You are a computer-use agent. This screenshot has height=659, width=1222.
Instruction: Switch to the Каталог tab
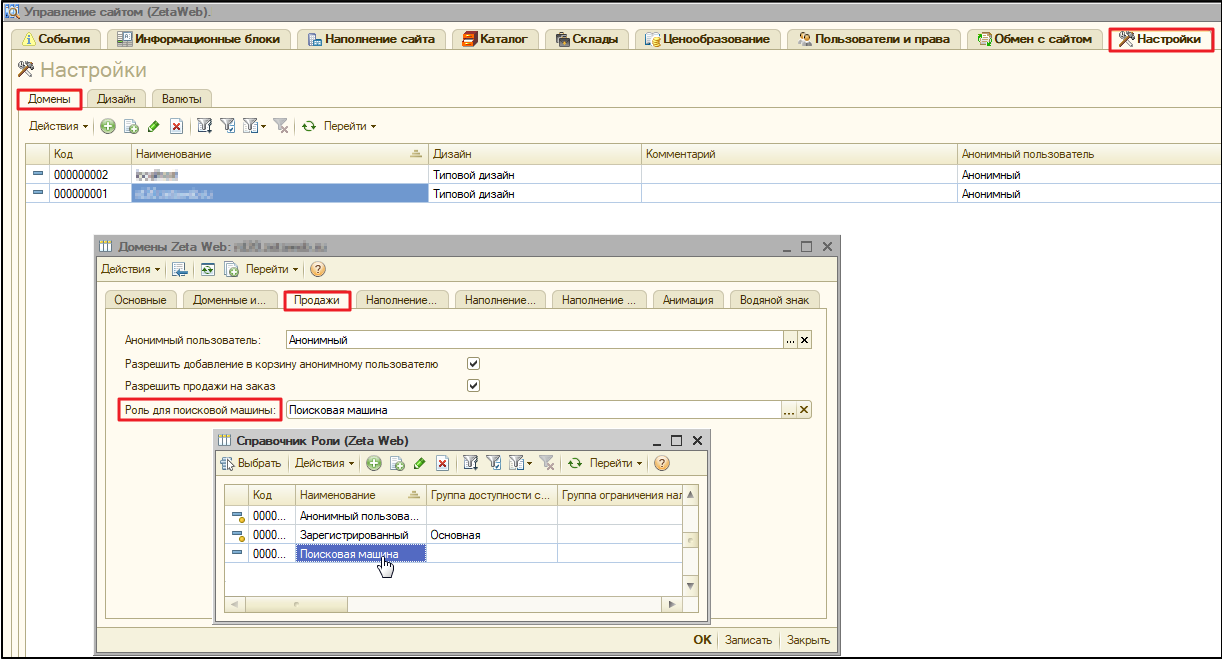495,39
